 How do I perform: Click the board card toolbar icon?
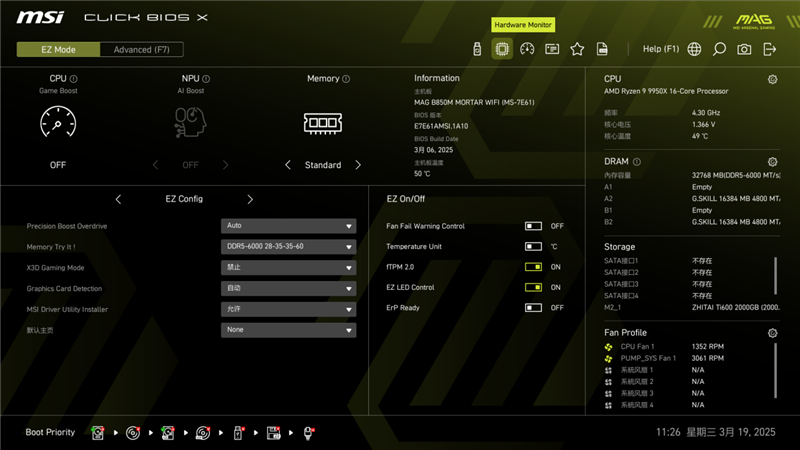click(552, 49)
